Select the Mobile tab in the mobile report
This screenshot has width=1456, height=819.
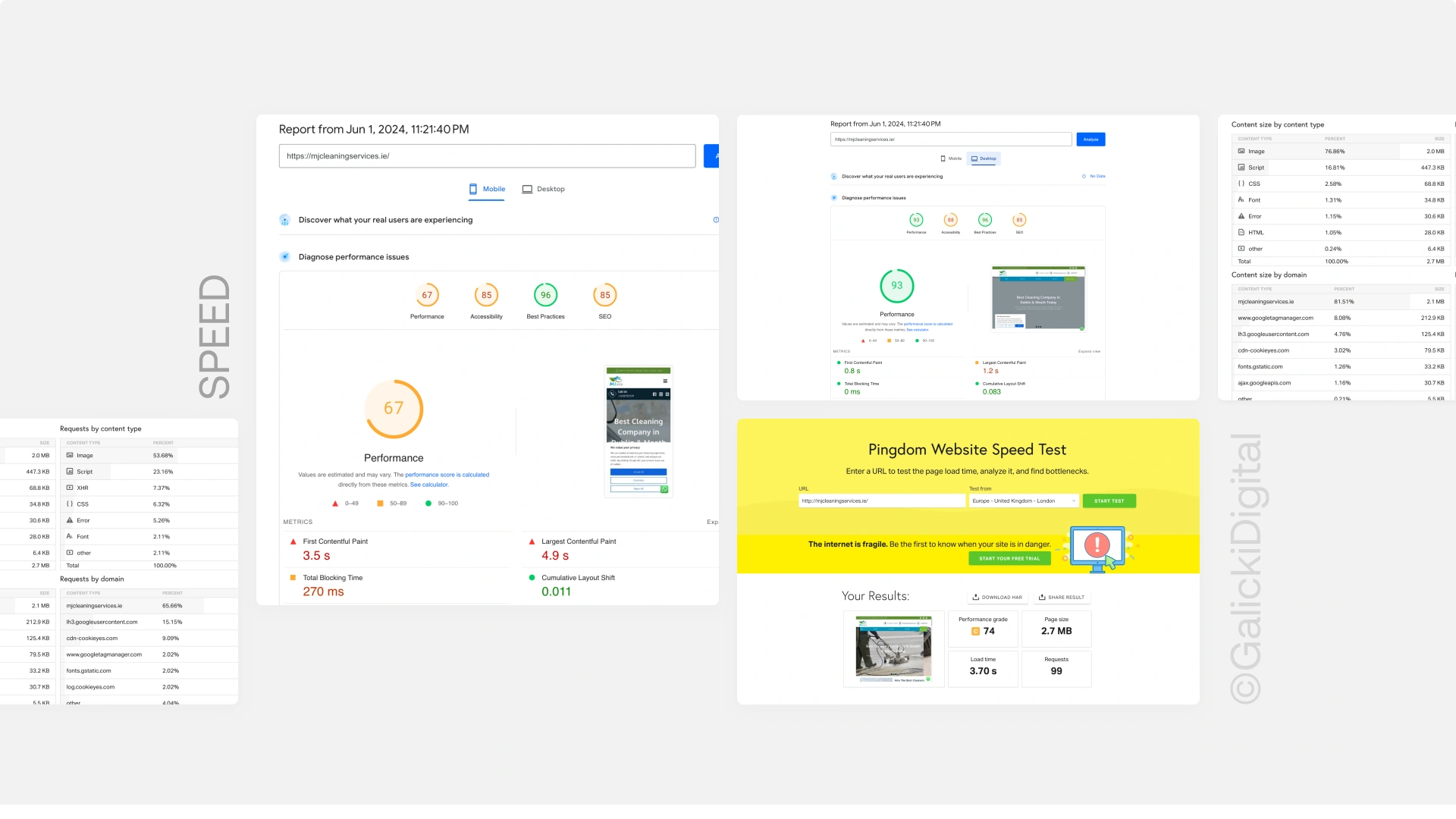[x=487, y=189]
